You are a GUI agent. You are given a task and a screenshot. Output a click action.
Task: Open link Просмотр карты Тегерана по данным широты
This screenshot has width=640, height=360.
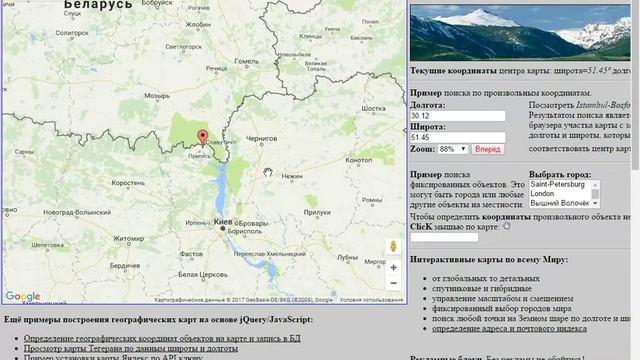point(131,349)
